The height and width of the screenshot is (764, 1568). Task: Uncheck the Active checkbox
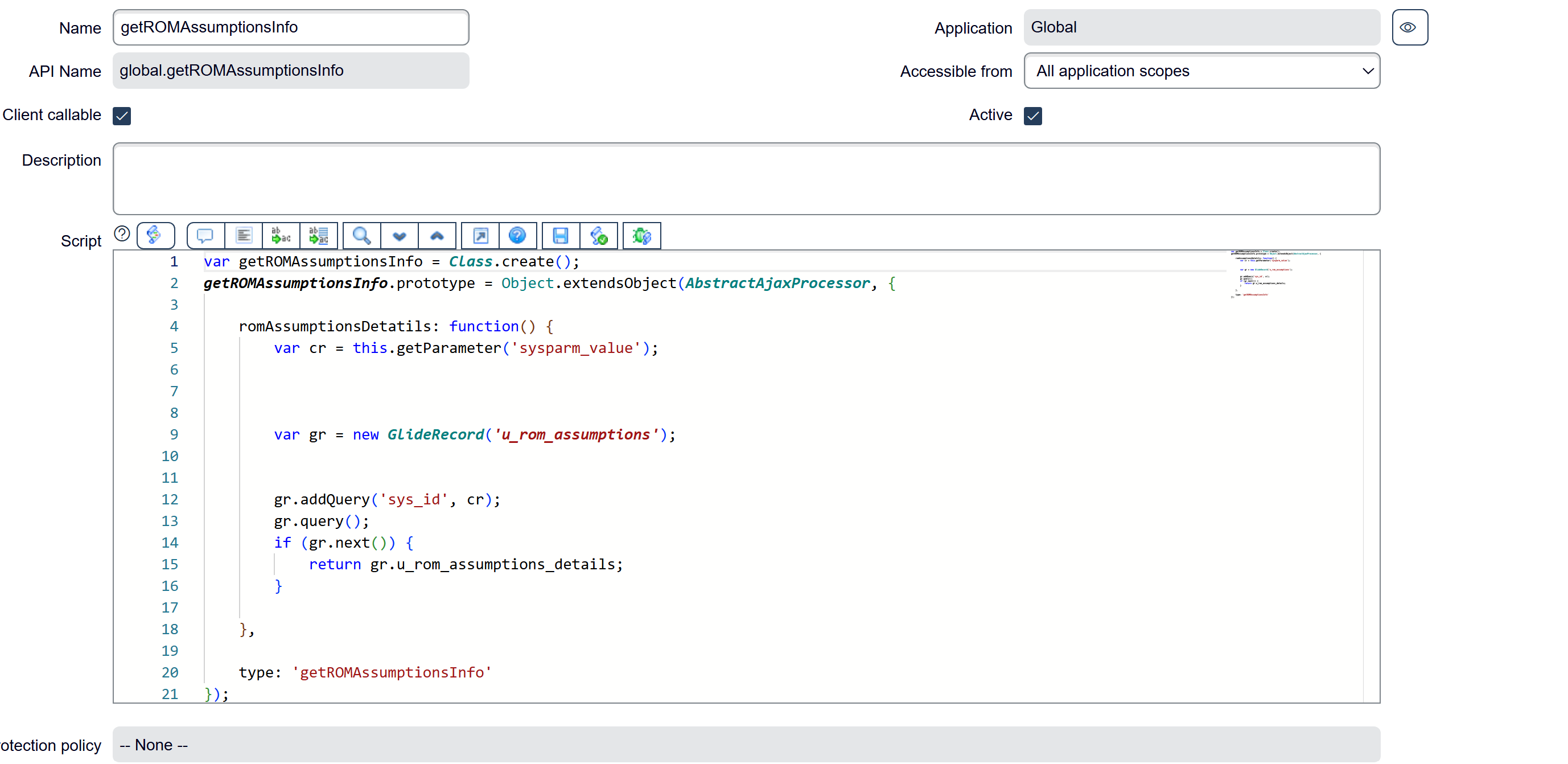[x=1032, y=116]
